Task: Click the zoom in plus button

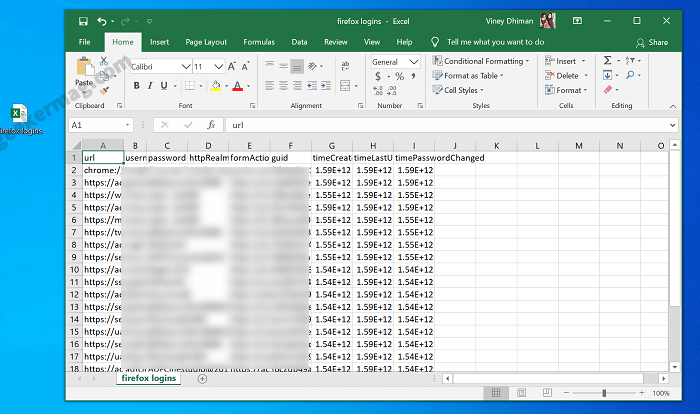Action: [x=642, y=393]
